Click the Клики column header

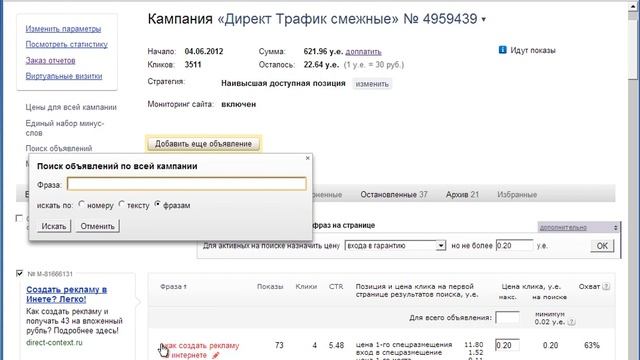[x=306, y=287]
